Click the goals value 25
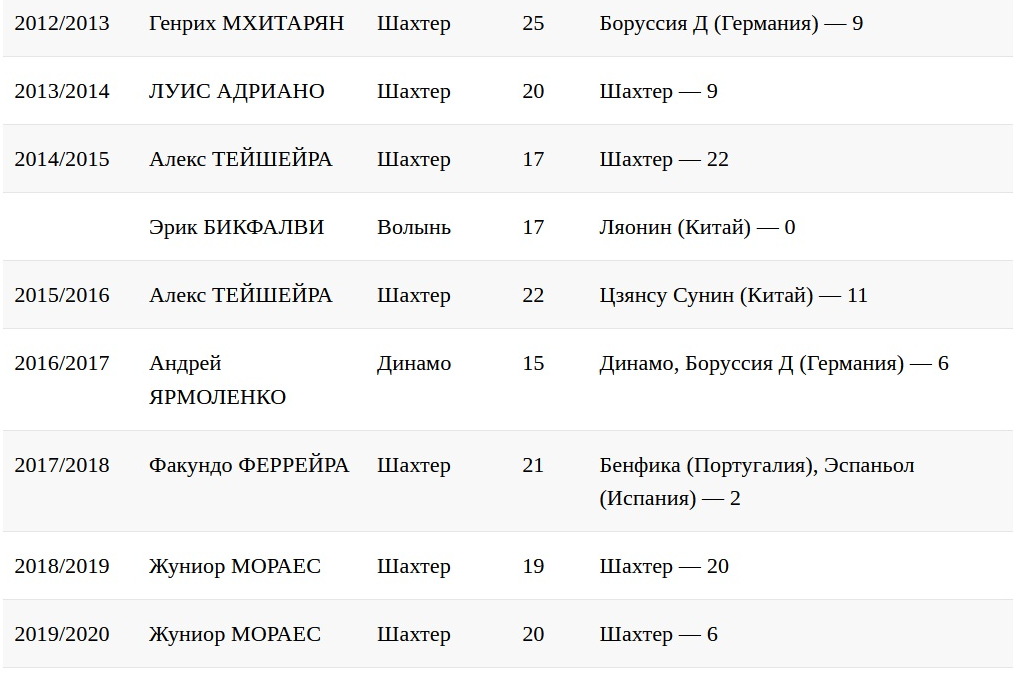The height and width of the screenshot is (679, 1025). point(533,23)
